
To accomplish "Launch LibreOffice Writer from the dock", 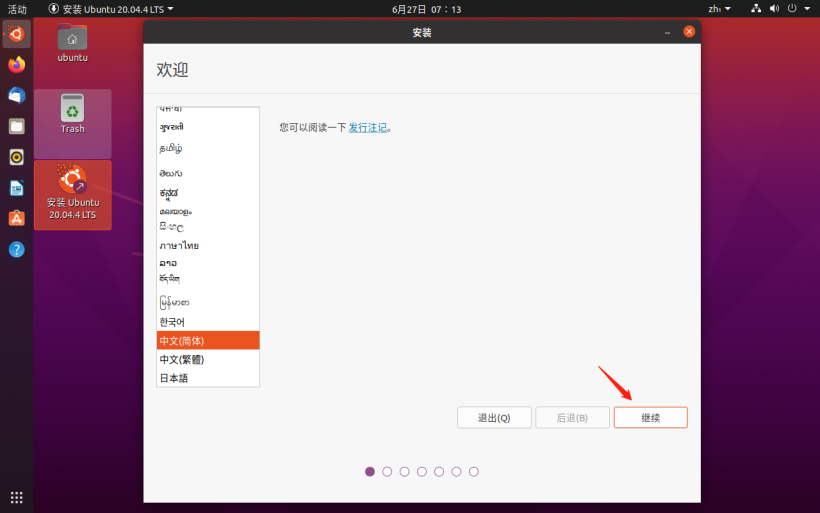I will (16, 188).
